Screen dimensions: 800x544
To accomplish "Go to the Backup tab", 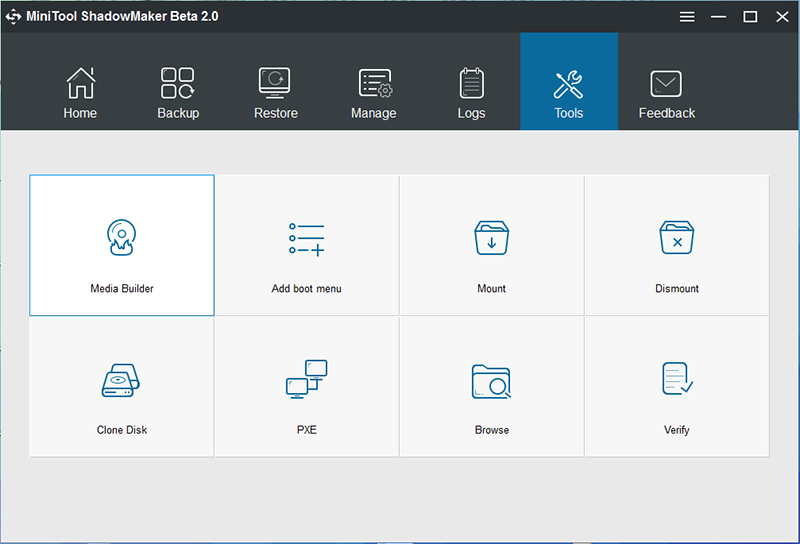I will tap(178, 94).
